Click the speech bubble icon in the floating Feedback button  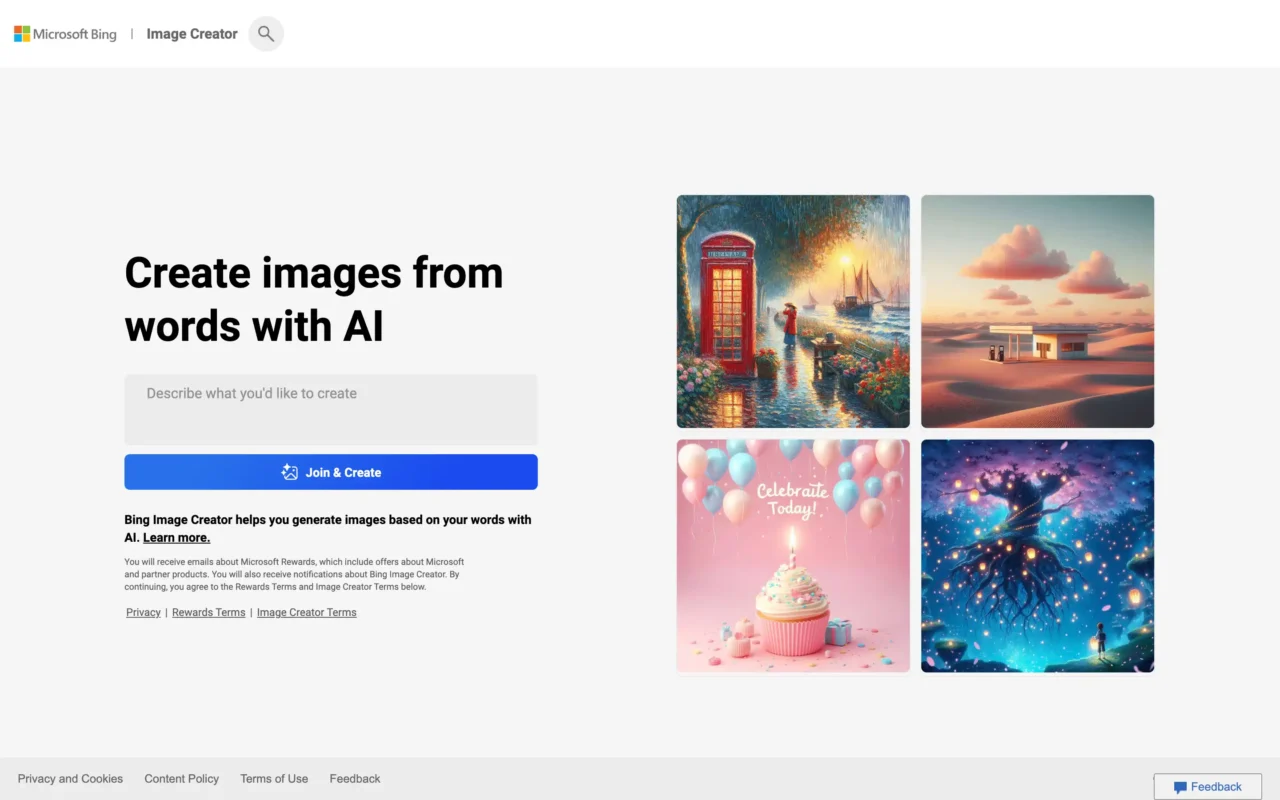(x=1180, y=787)
